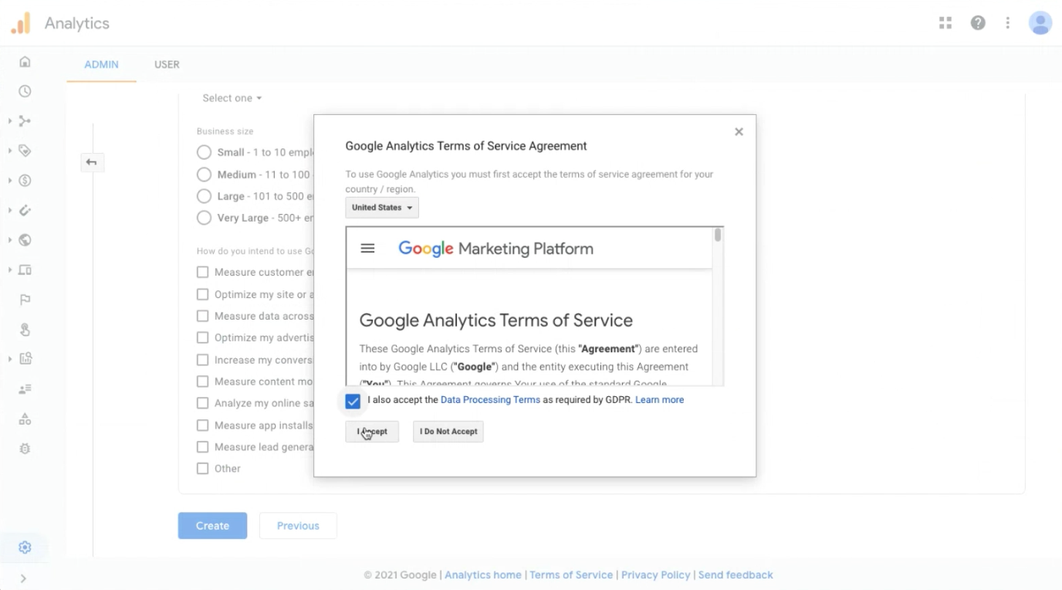Open the Learn more link
Screen dimensions: 1062x590
point(660,400)
